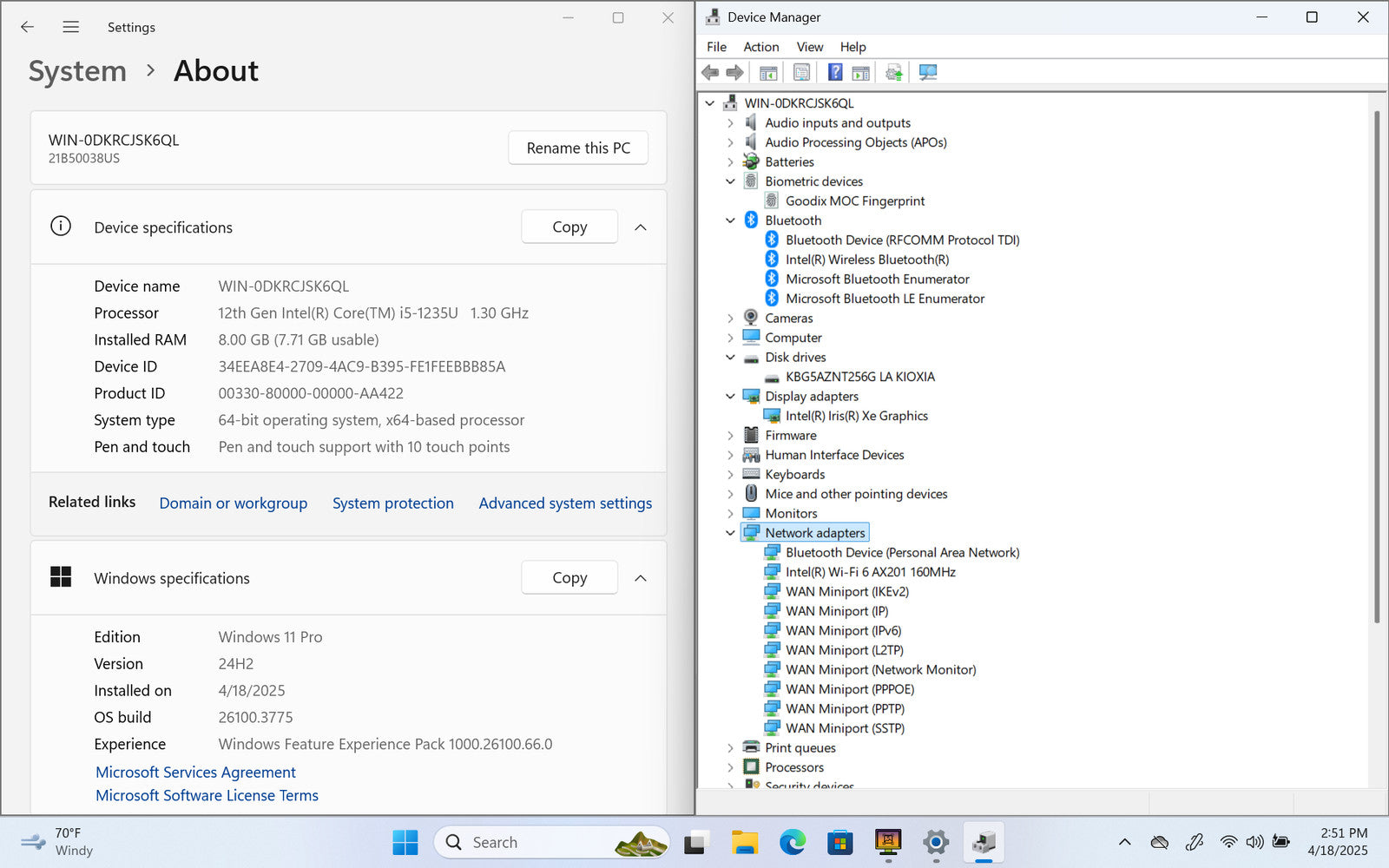Collapse Device specifications section chevron
This screenshot has height=868, width=1389.
tap(641, 227)
